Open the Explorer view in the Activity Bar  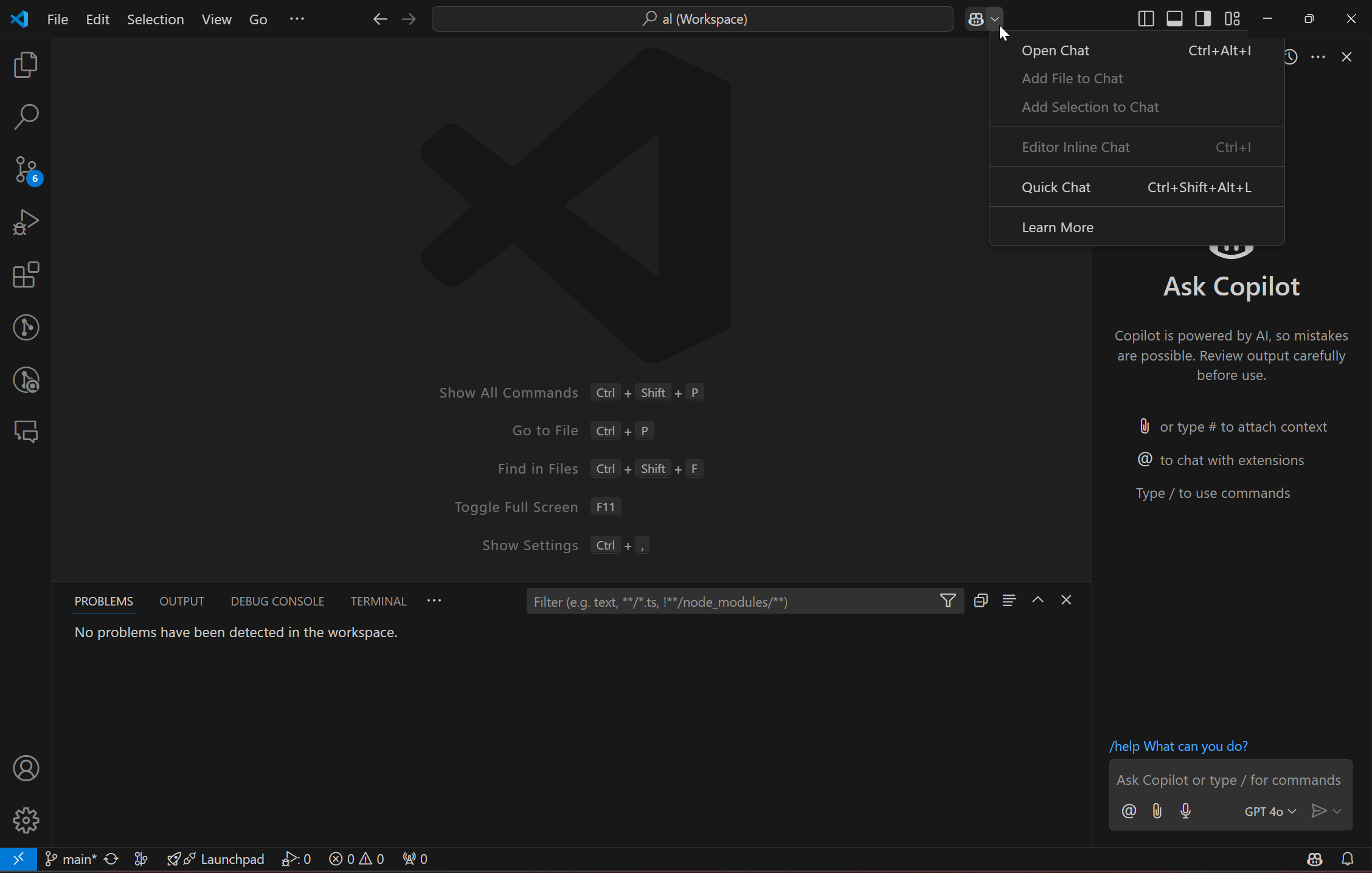26,64
